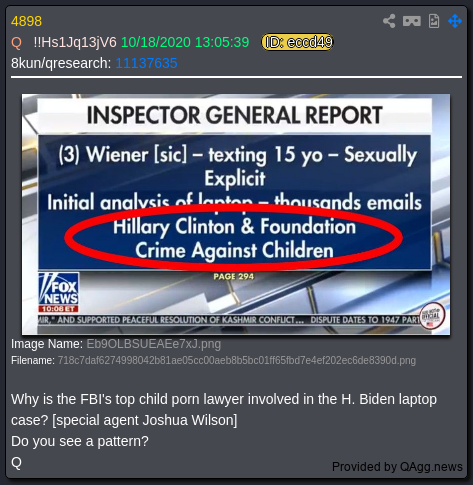Image resolution: width=473 pixels, height=485 pixels.
Task: Click image name Eb9OLBSUEAEe7xJ.png
Action: pyautogui.click(x=154, y=344)
